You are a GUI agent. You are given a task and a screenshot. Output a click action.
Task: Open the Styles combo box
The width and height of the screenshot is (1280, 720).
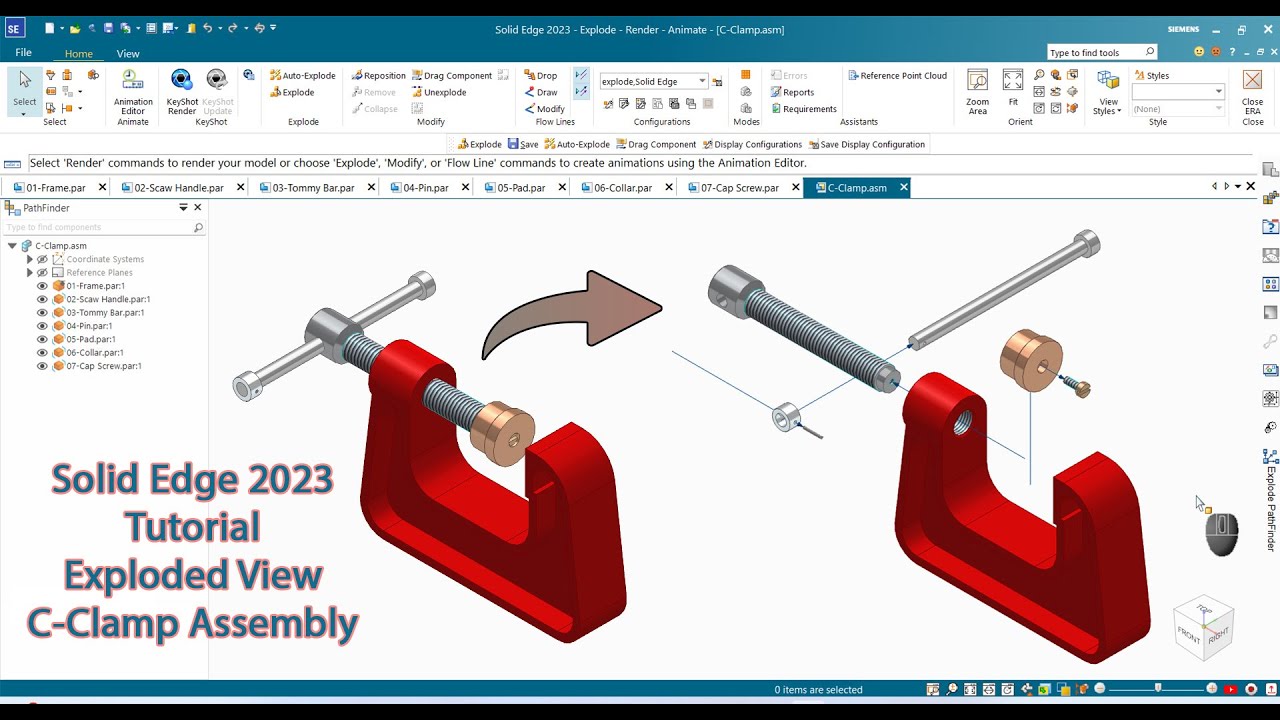pos(1178,91)
